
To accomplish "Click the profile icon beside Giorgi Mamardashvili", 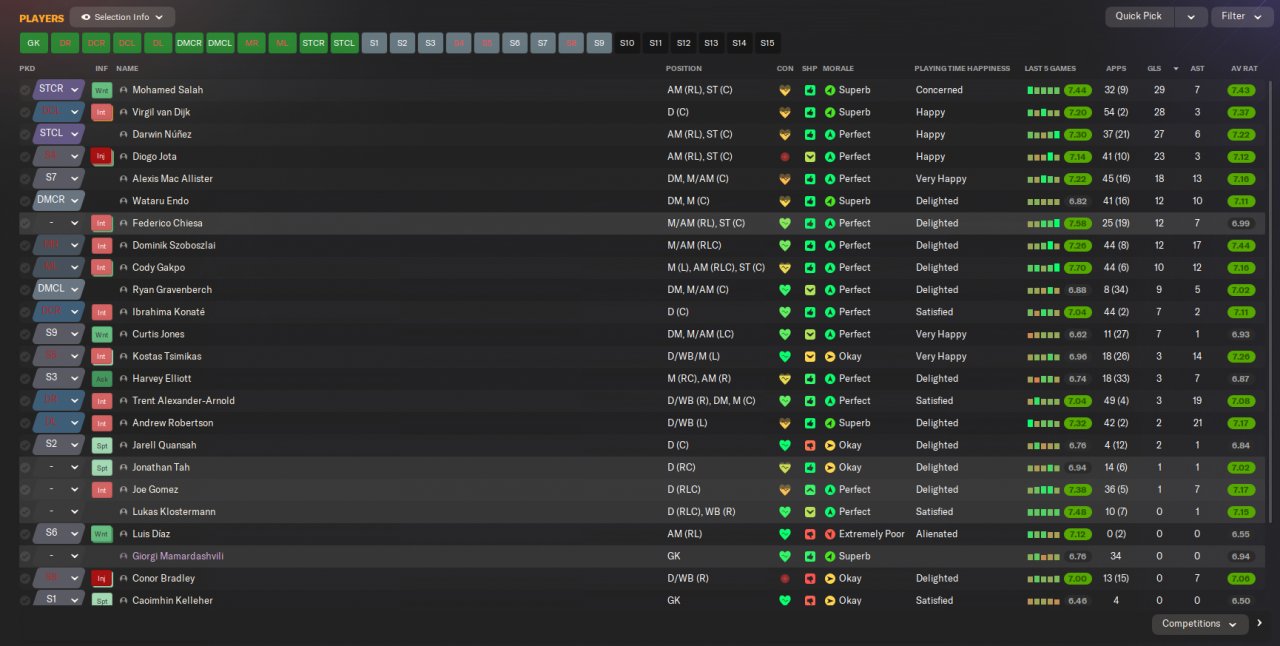I will coord(124,556).
